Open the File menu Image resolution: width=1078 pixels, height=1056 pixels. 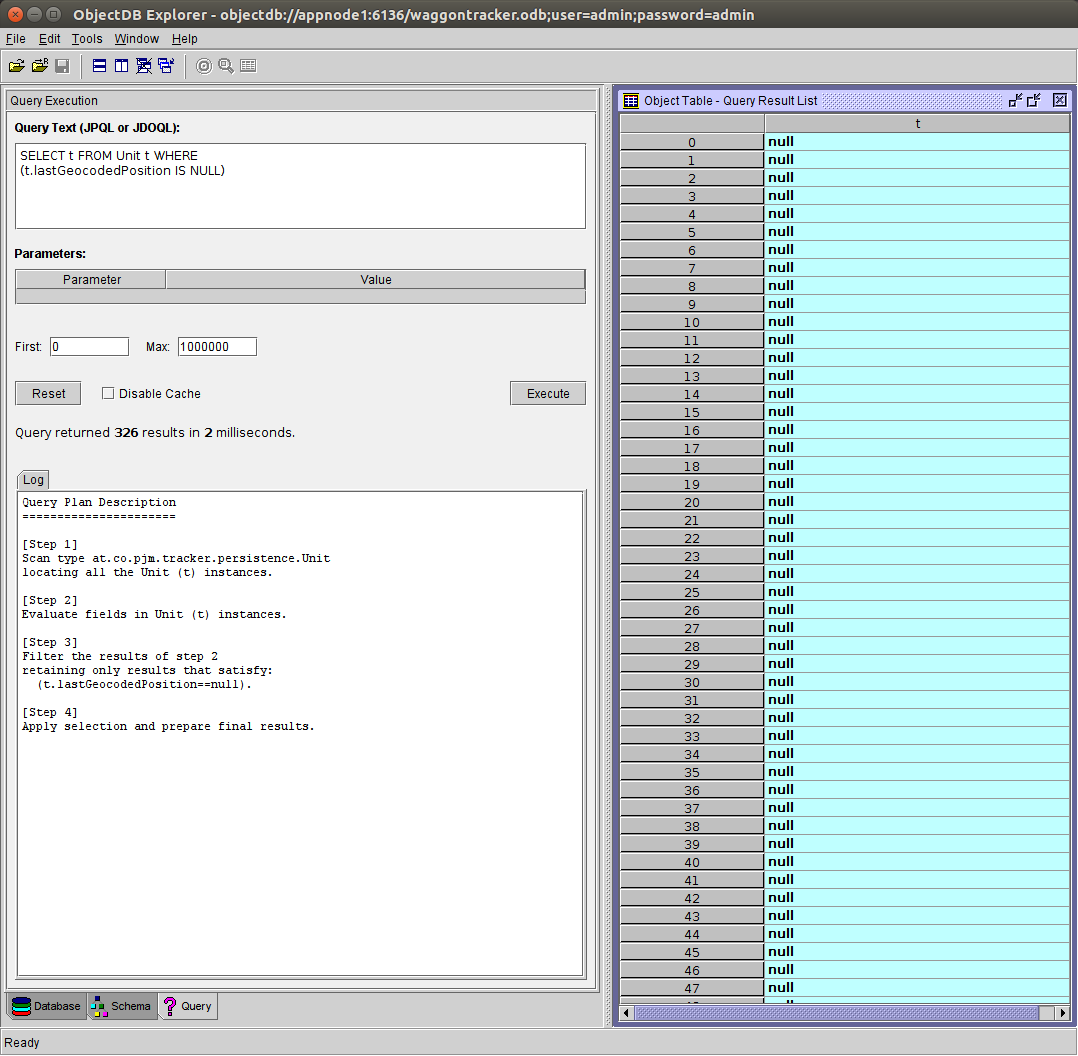click(x=15, y=39)
